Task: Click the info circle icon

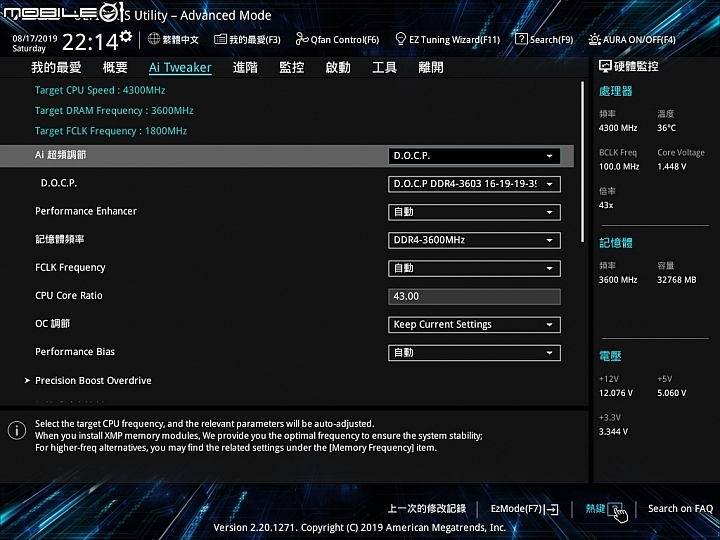Action: tap(17, 430)
